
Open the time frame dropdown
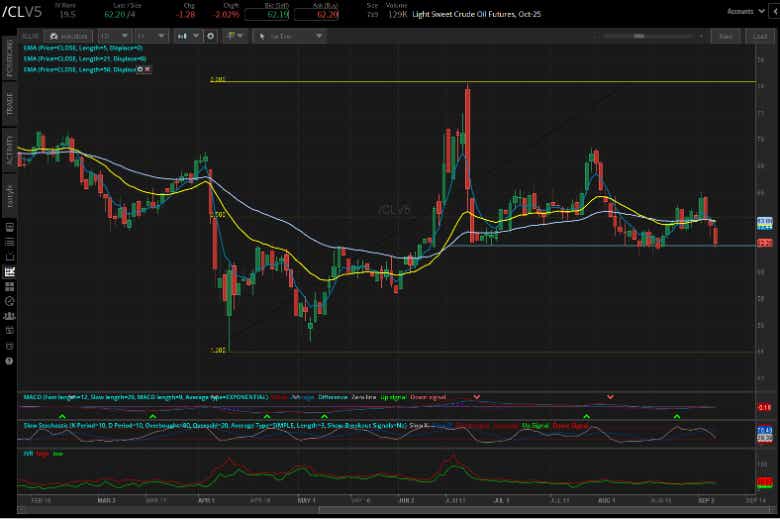point(114,36)
